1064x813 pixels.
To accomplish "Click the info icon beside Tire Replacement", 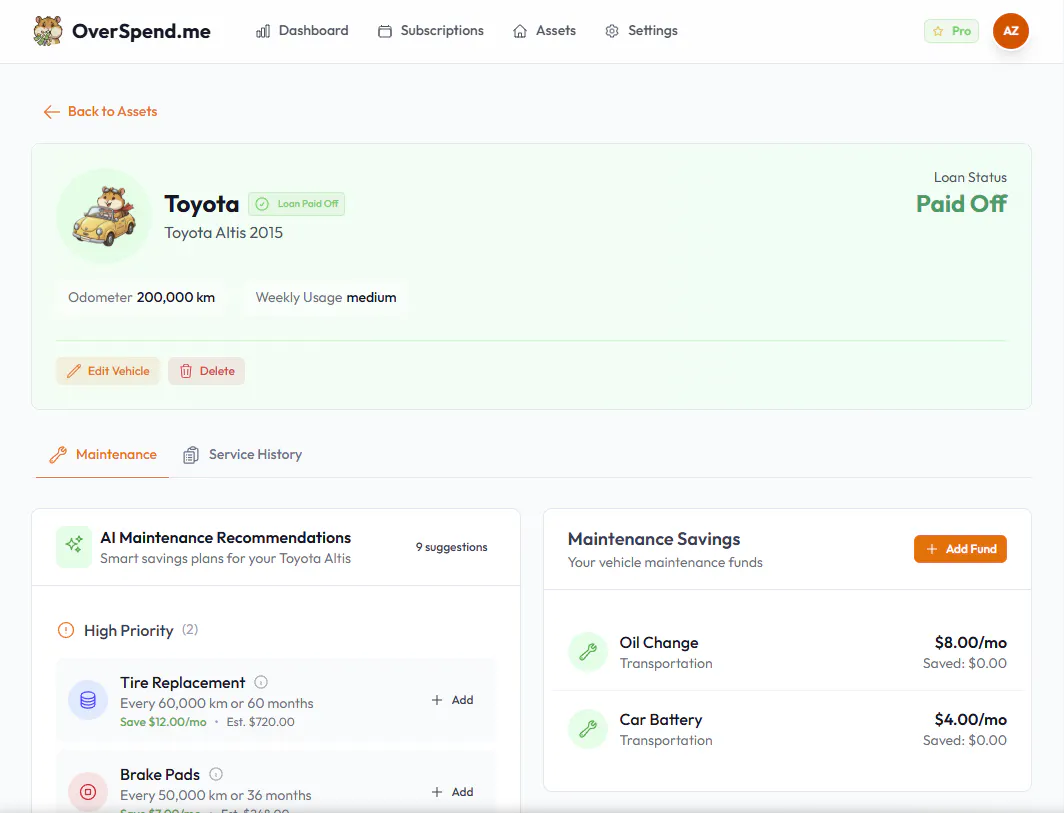I will [261, 682].
